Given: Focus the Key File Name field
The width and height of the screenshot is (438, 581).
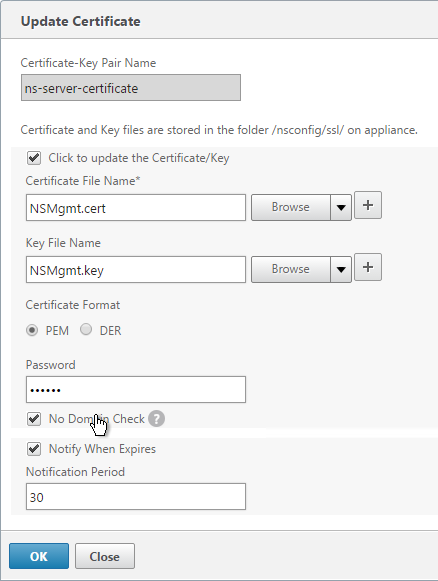Looking at the screenshot, I should point(136,270).
